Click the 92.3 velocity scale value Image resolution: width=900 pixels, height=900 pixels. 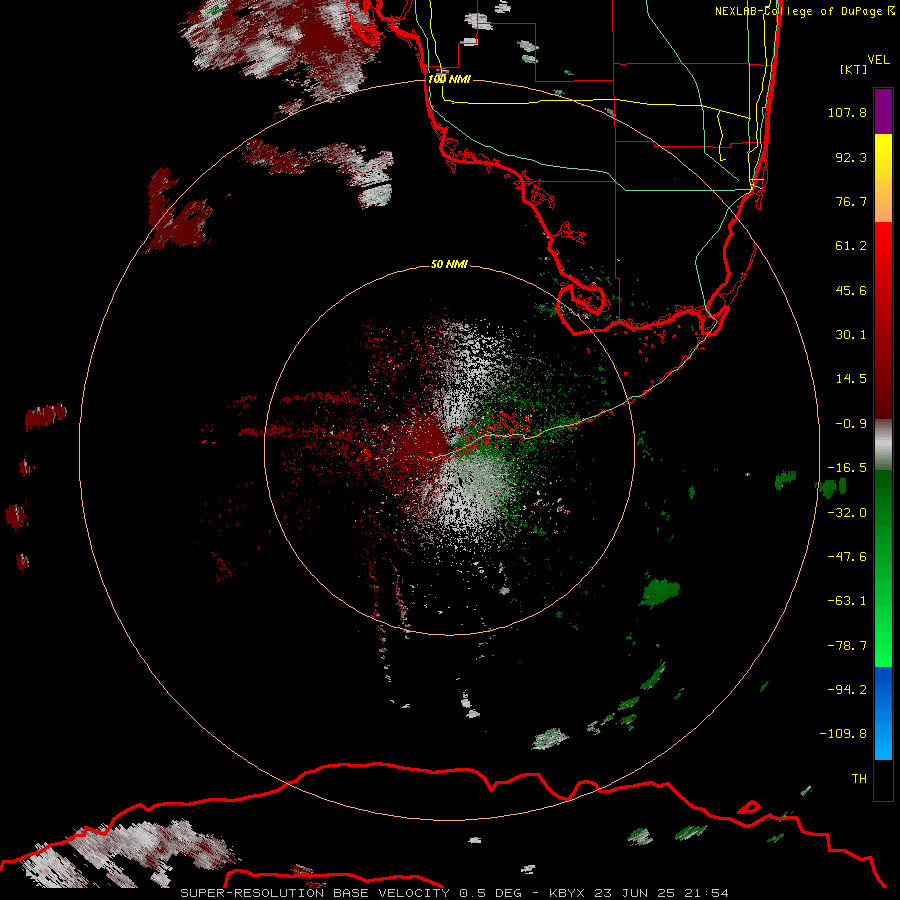click(851, 157)
